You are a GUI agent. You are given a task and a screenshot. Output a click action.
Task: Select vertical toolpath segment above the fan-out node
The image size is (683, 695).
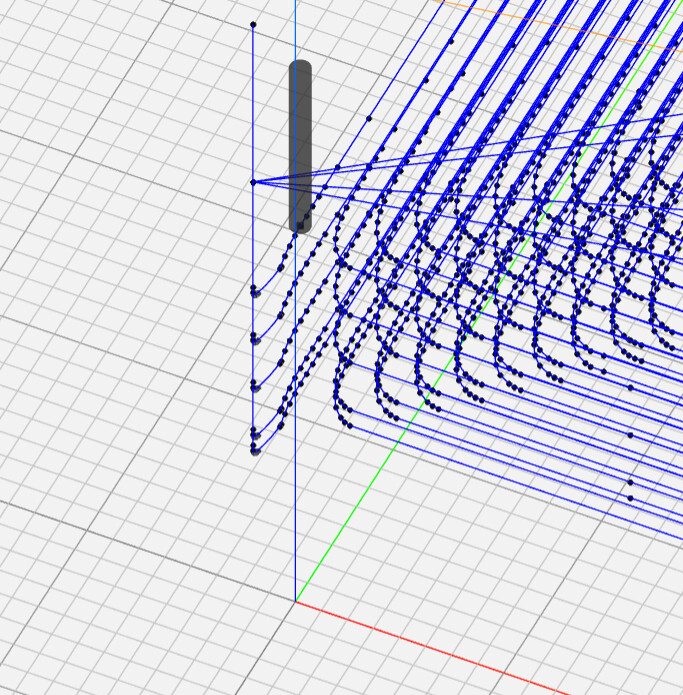click(253, 100)
